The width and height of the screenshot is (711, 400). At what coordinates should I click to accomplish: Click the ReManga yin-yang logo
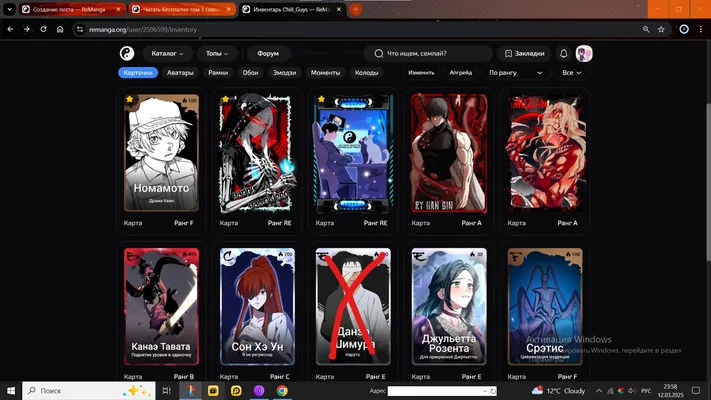tap(127, 54)
